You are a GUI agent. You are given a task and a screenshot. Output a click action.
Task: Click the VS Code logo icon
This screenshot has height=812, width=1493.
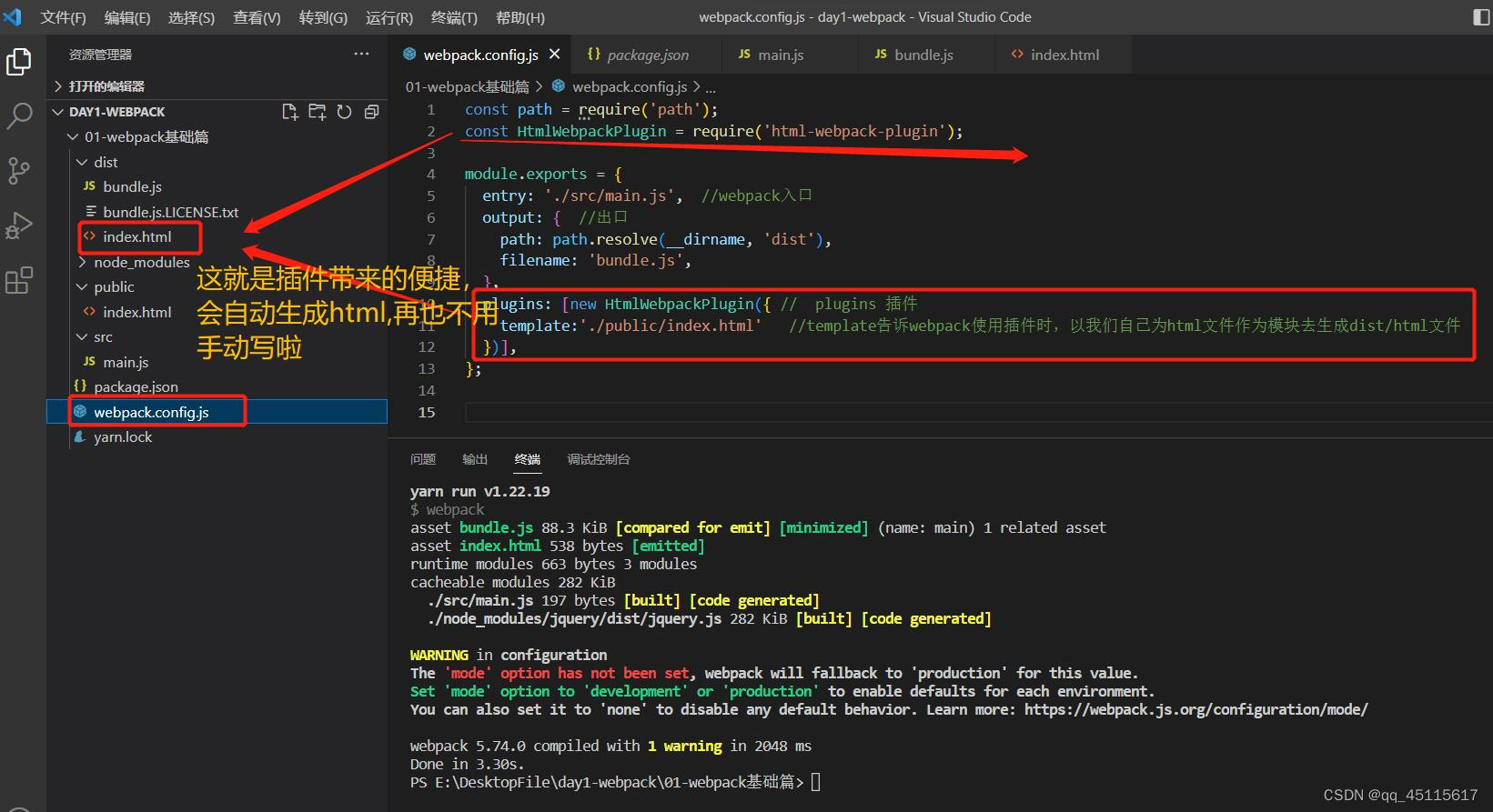click(13, 17)
